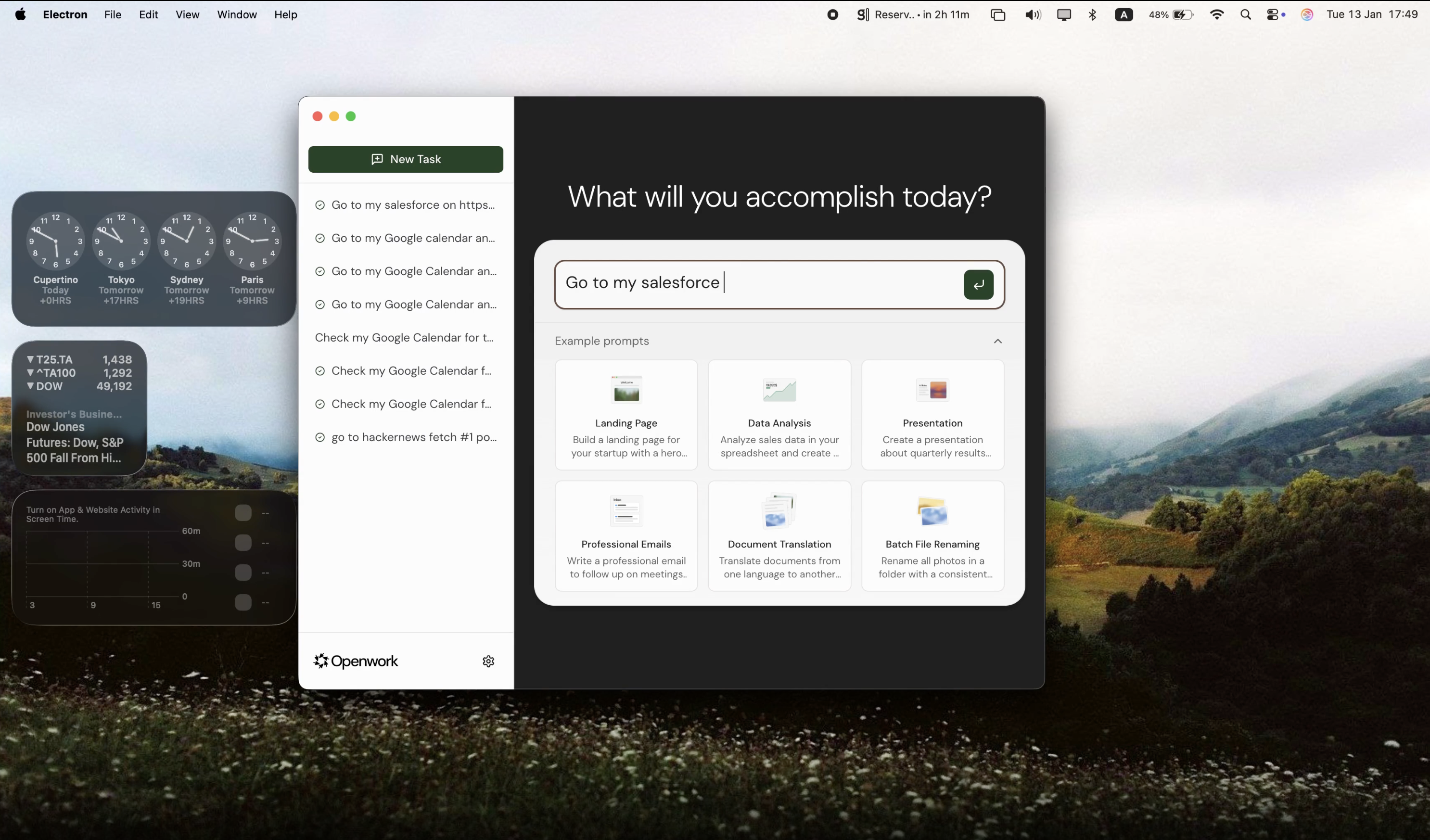Collapse the Example prompts section
The height and width of the screenshot is (840, 1430).
click(x=997, y=341)
